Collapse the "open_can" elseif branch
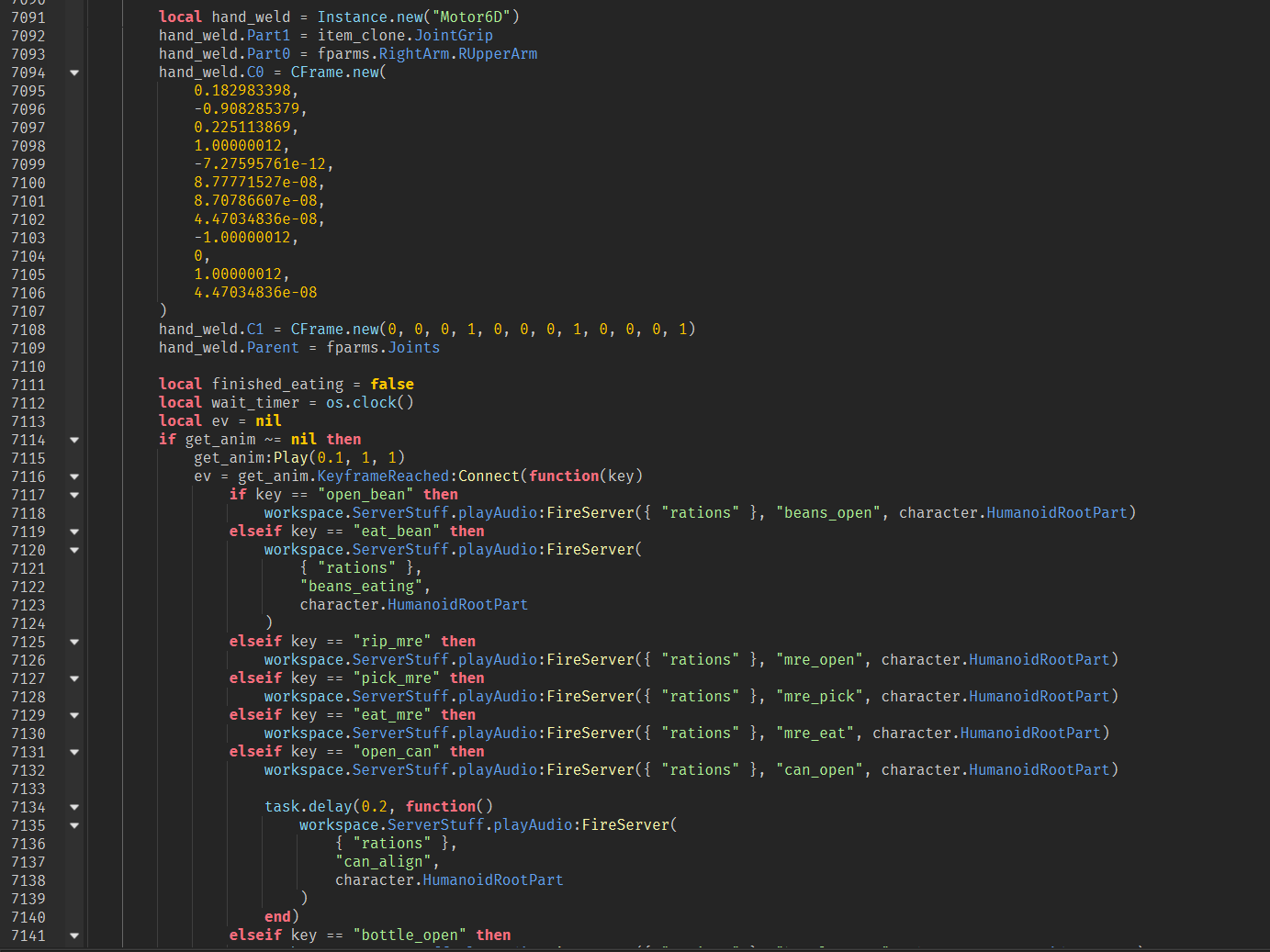 (x=73, y=751)
